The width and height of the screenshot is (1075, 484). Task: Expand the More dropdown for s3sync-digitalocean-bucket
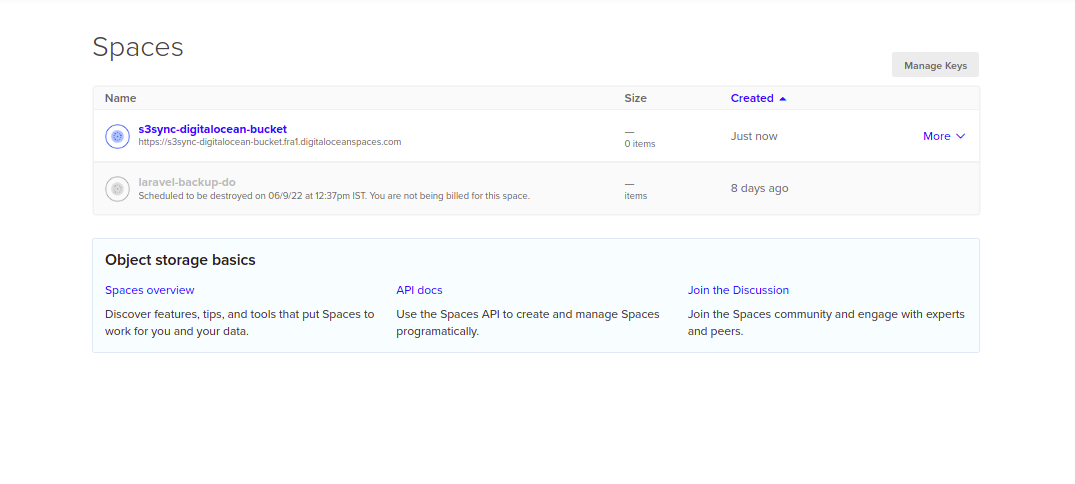point(944,136)
